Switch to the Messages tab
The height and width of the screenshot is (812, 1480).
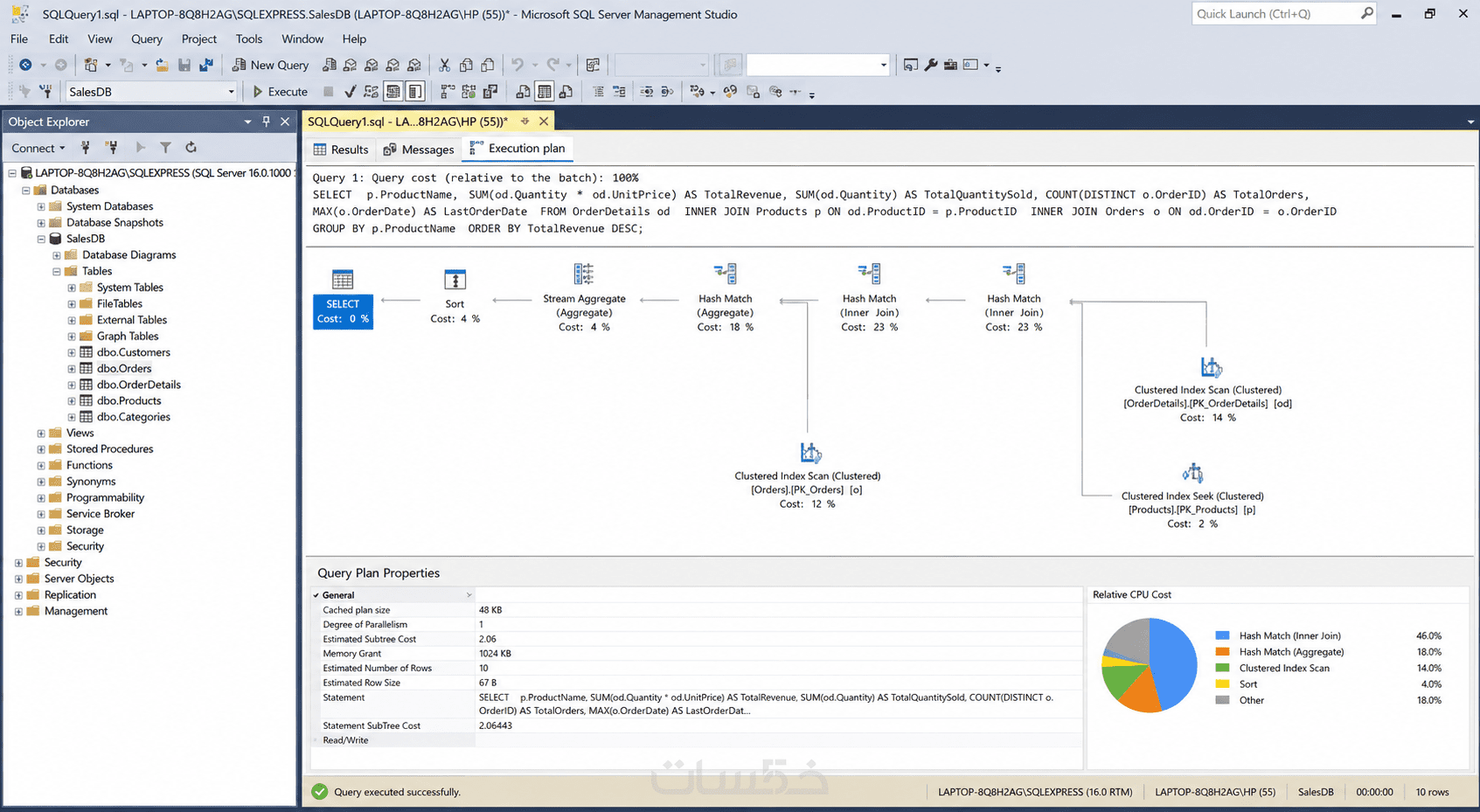point(419,149)
